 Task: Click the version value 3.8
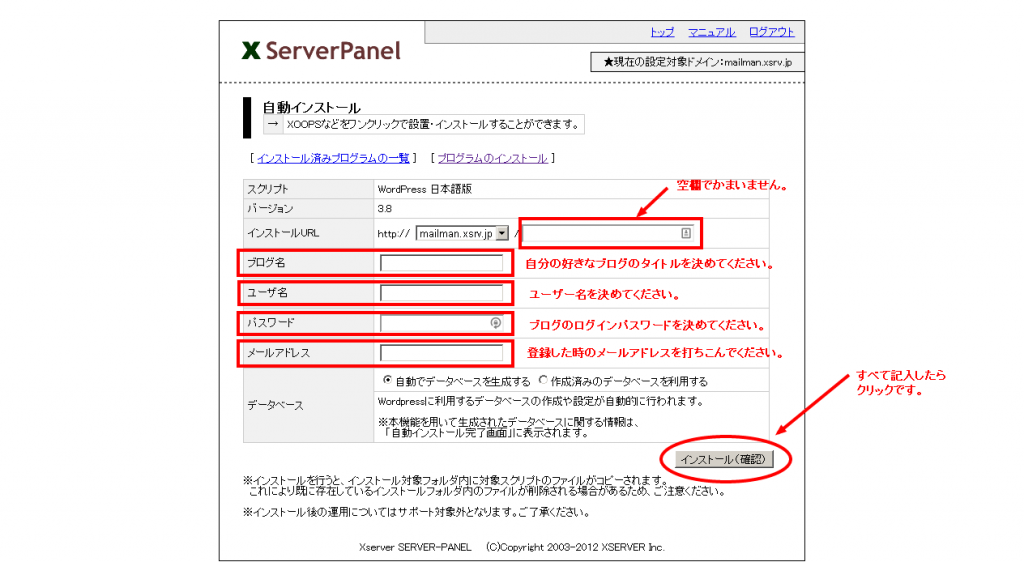click(385, 209)
